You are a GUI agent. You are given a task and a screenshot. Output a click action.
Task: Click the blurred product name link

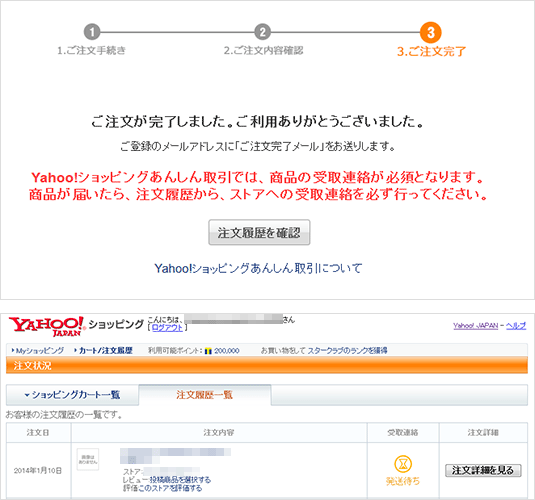point(175,456)
